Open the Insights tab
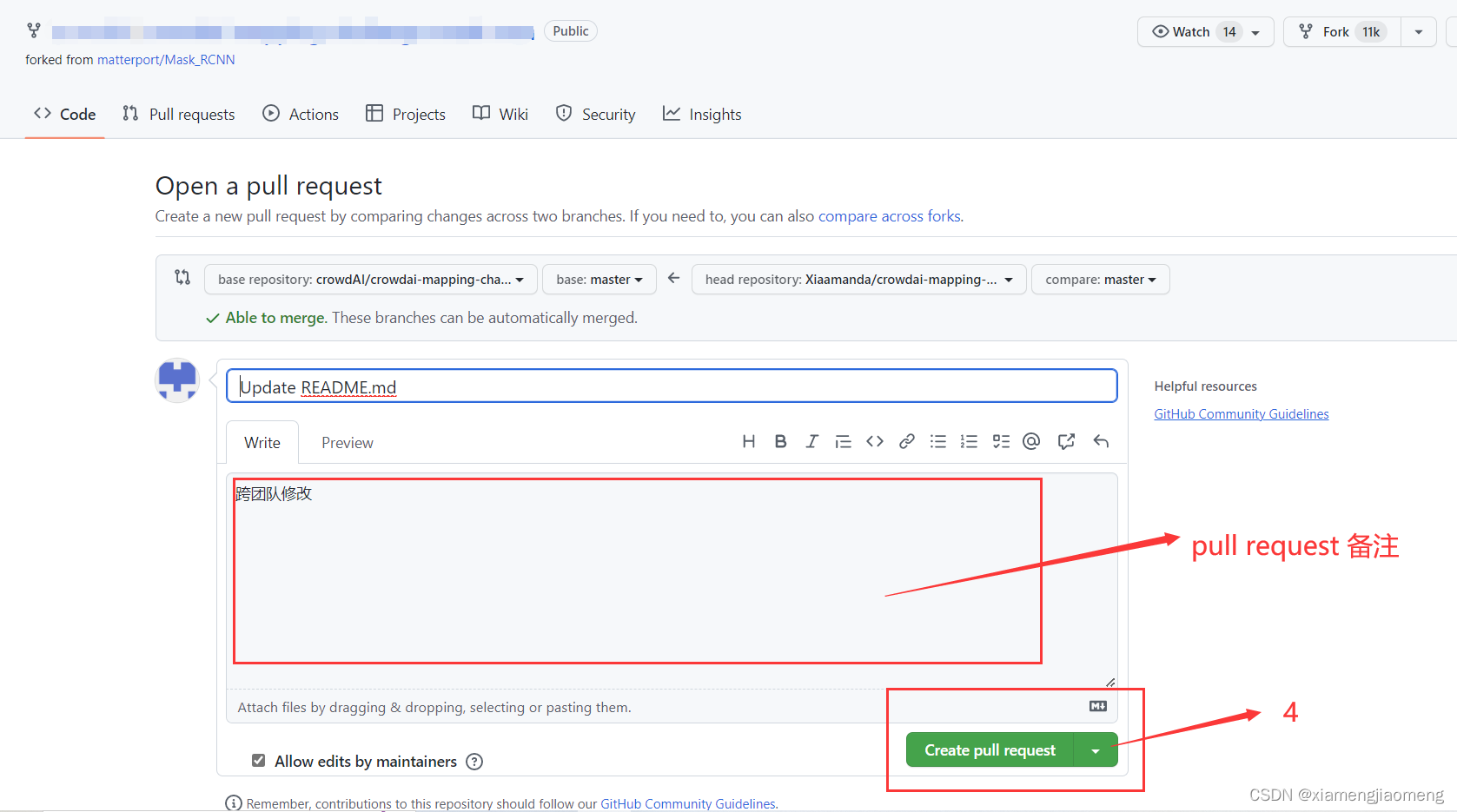 [x=702, y=114]
